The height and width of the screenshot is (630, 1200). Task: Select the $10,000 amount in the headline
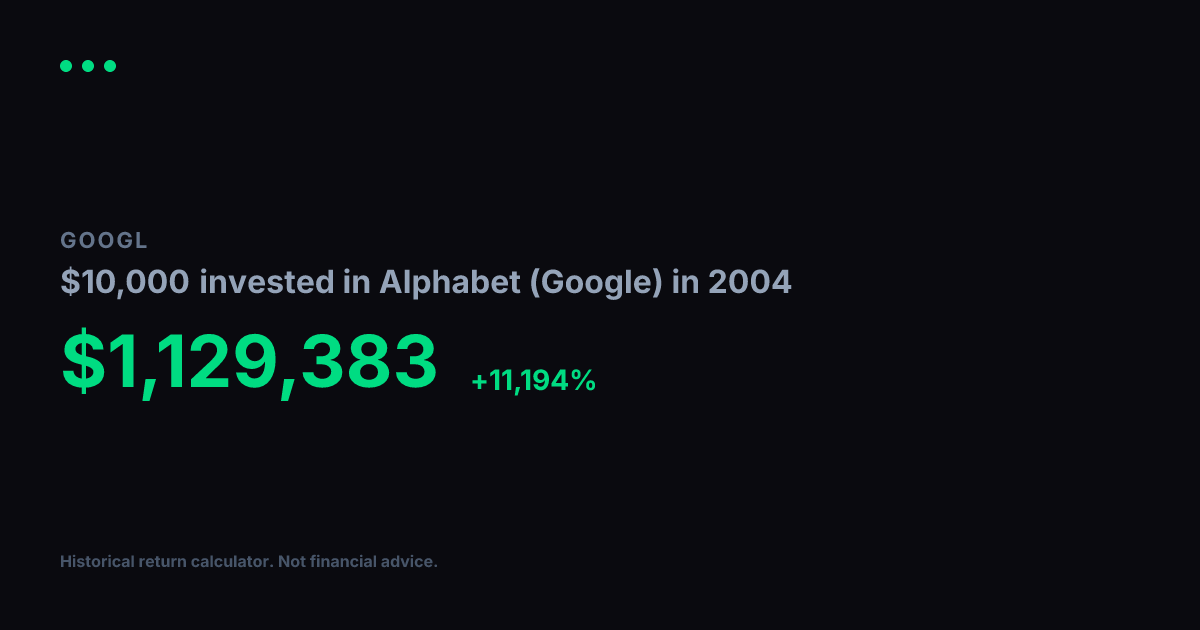125,283
